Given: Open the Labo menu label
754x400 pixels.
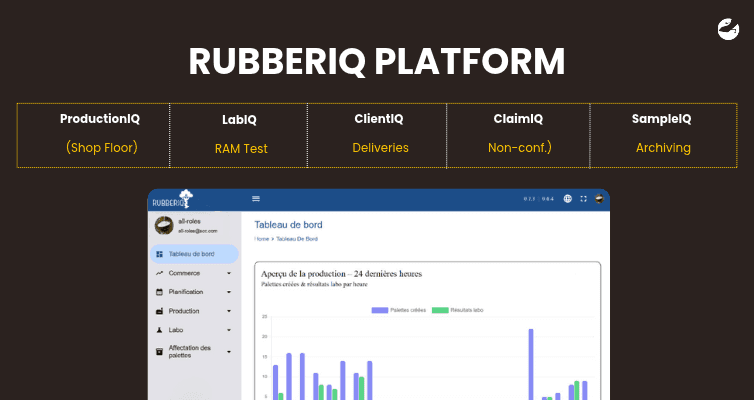Looking at the screenshot, I should click(x=176, y=330).
